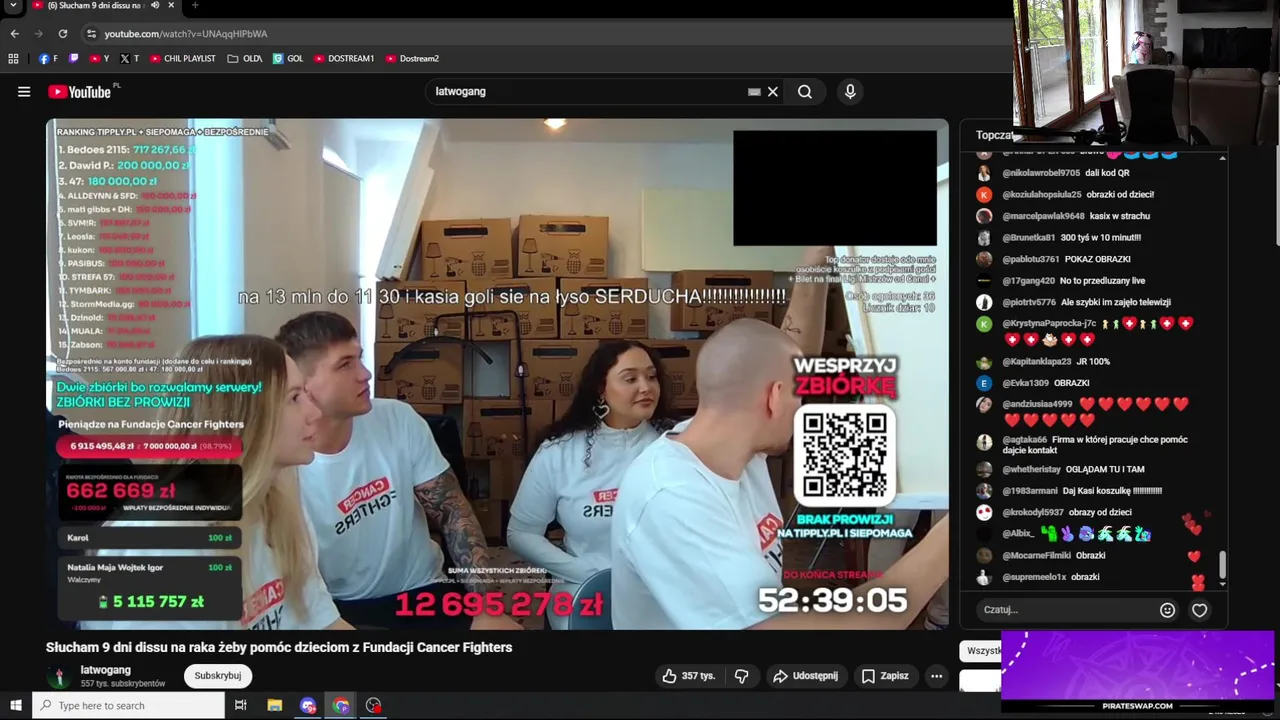Click chat message "JR 100%"

(1092, 362)
